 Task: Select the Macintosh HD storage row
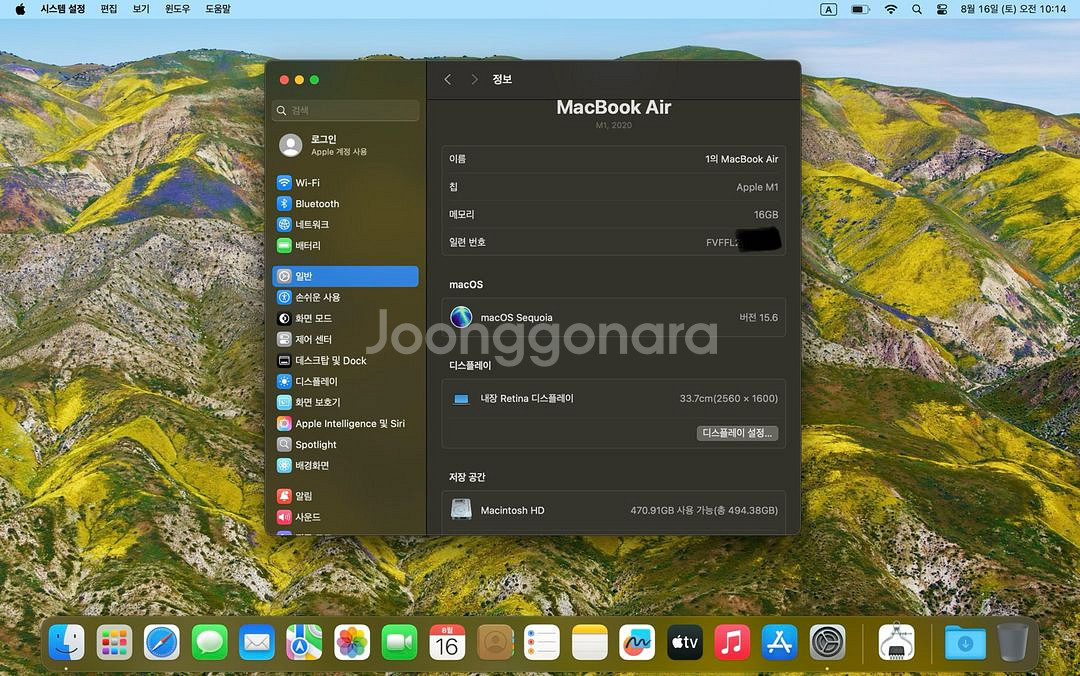(x=613, y=510)
